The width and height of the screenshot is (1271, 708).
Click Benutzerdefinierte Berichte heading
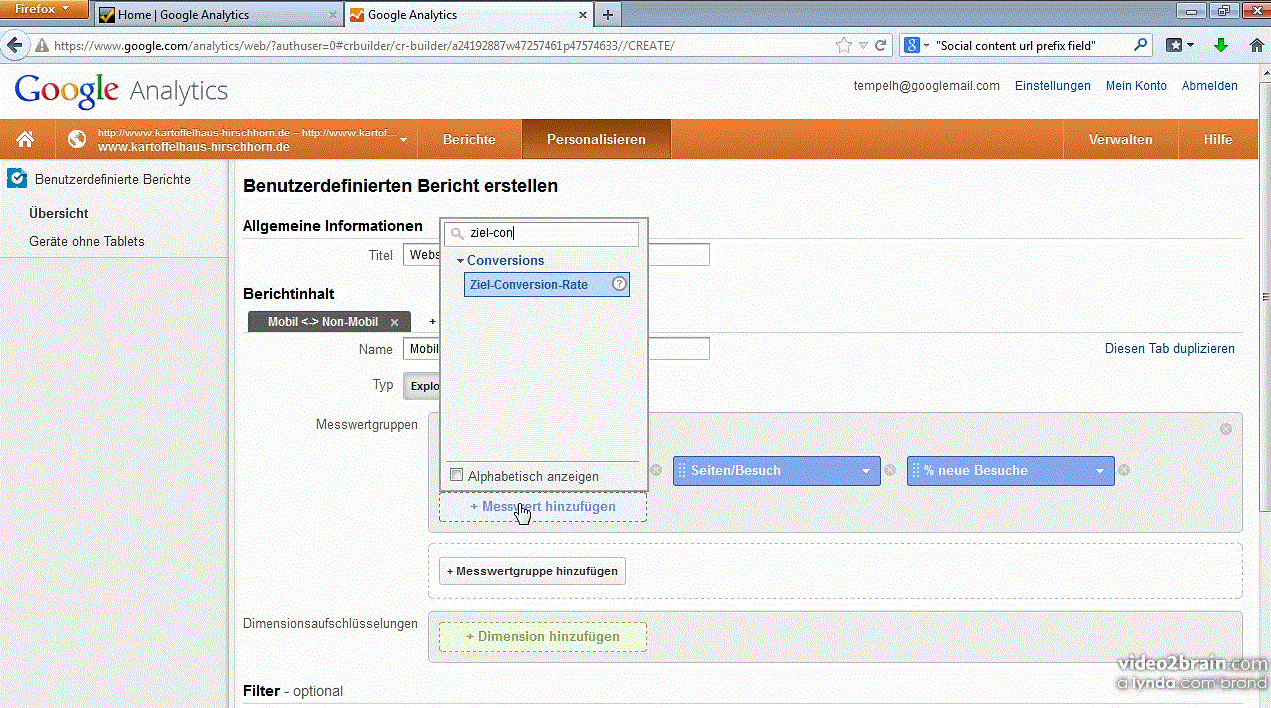click(x=113, y=179)
